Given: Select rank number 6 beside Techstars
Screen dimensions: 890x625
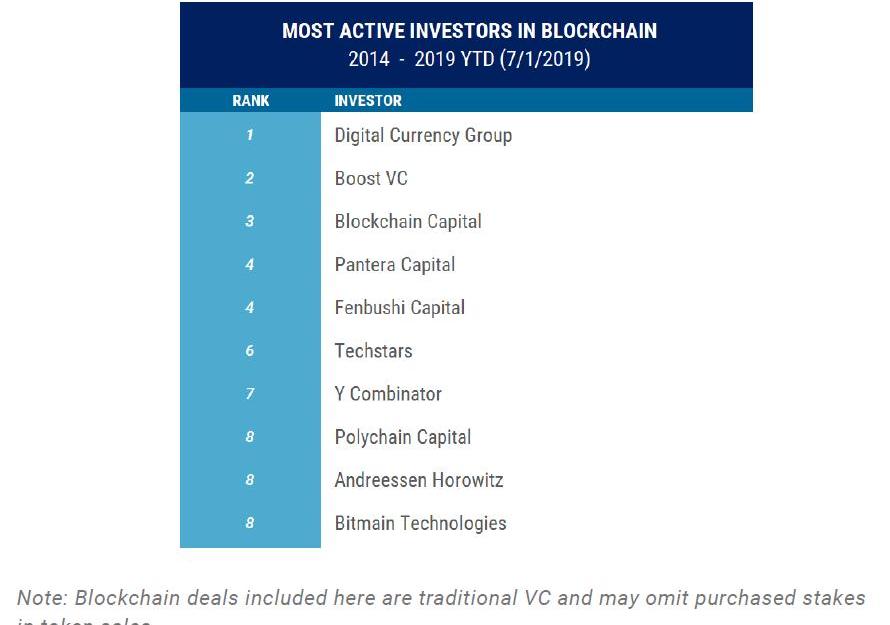Looking at the screenshot, I should point(250,350).
